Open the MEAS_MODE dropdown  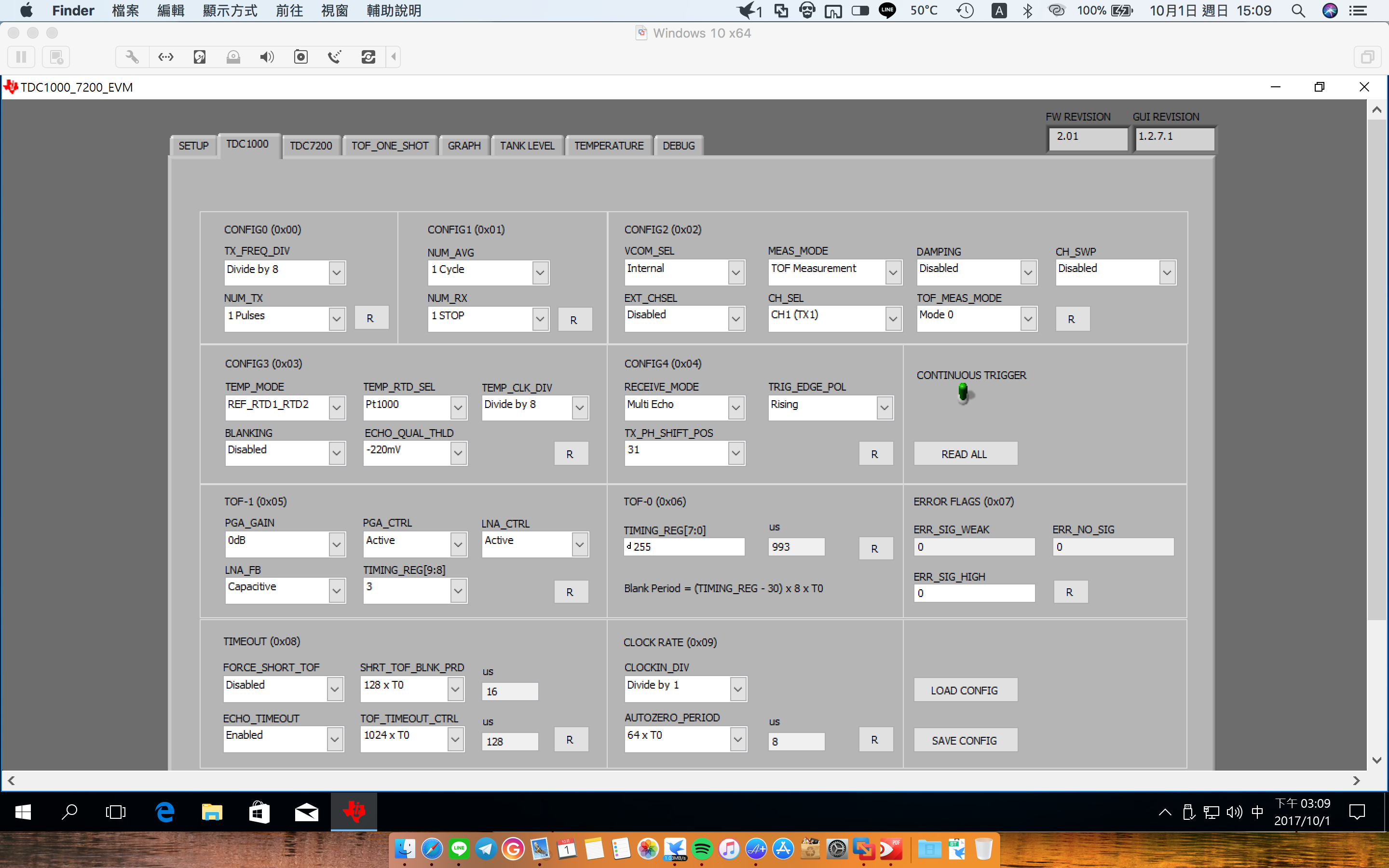pos(893,272)
